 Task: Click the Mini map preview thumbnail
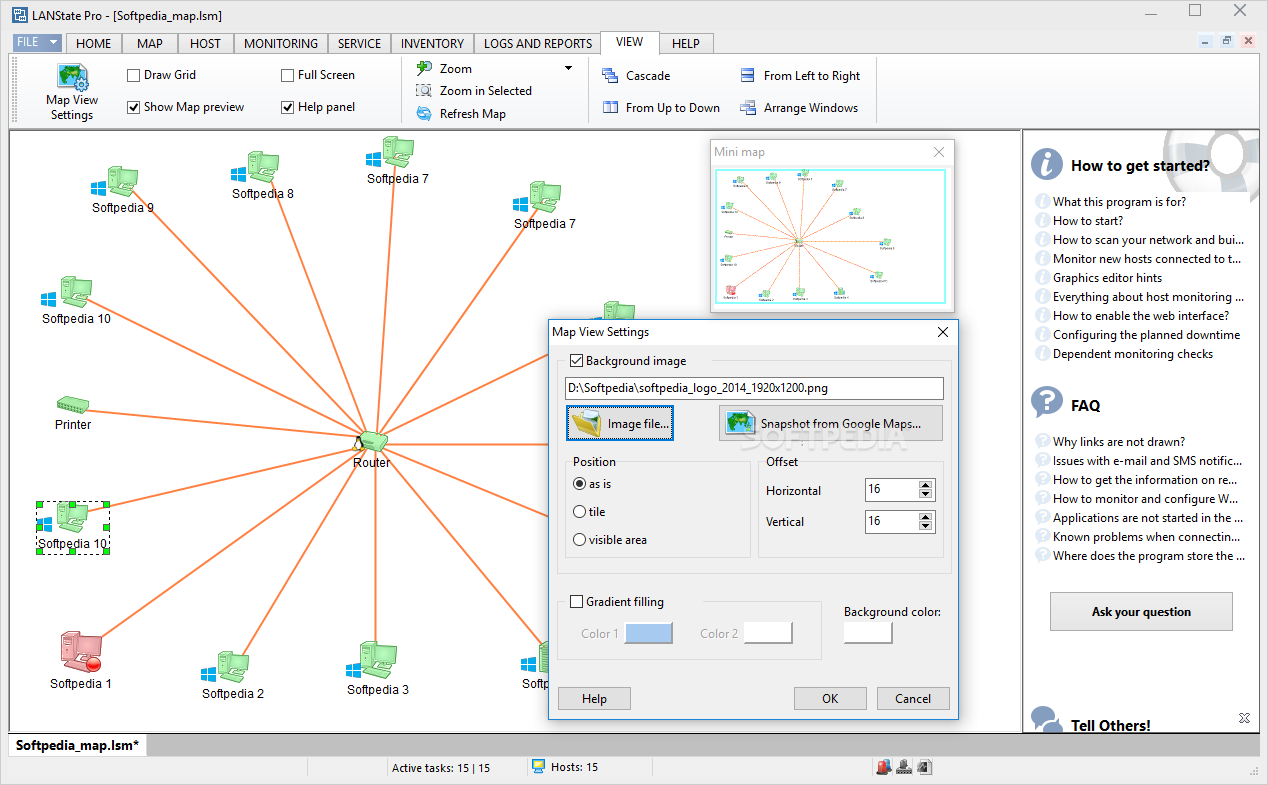pyautogui.click(x=832, y=236)
